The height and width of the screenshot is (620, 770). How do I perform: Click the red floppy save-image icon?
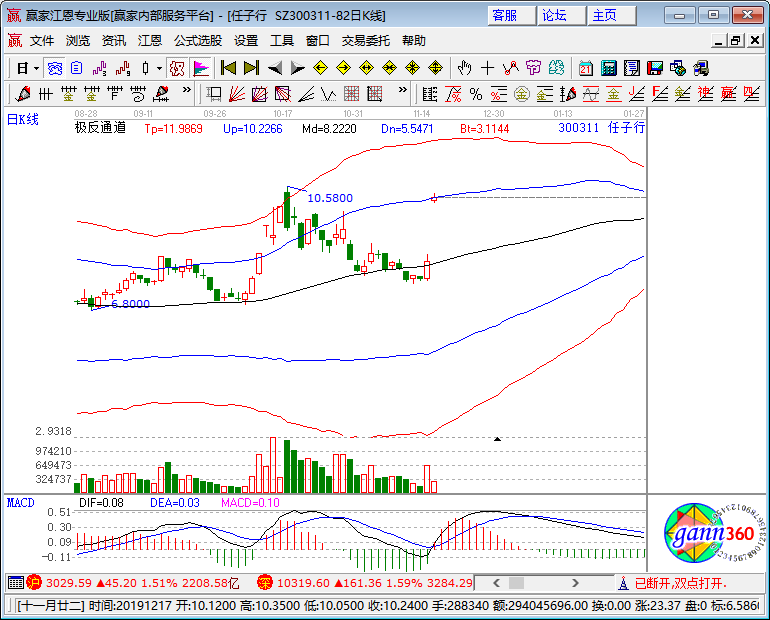click(x=655, y=68)
